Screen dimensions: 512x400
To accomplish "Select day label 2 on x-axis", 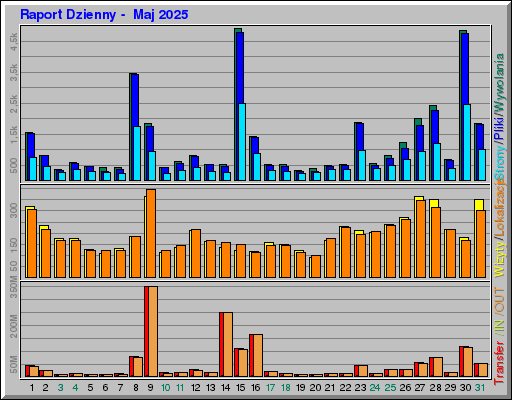I will tap(45, 388).
